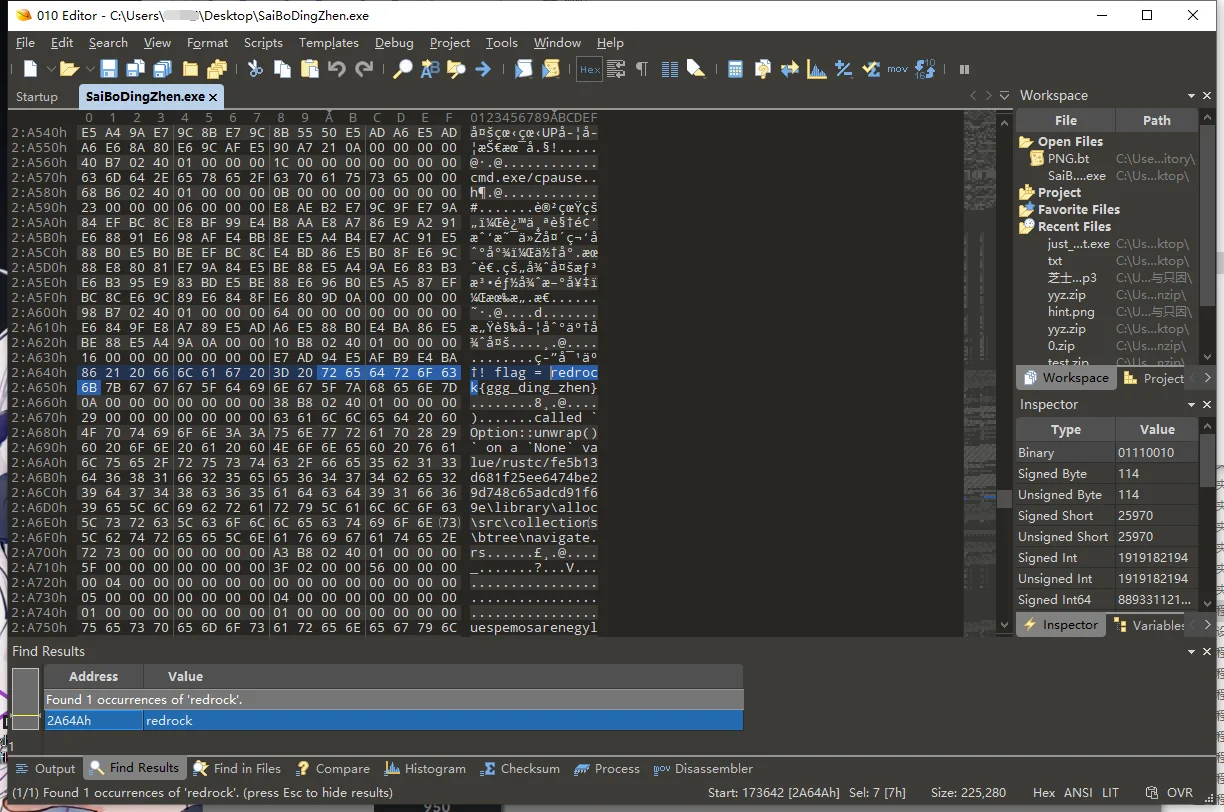Open the file tabs list dropdown

tap(1004, 96)
